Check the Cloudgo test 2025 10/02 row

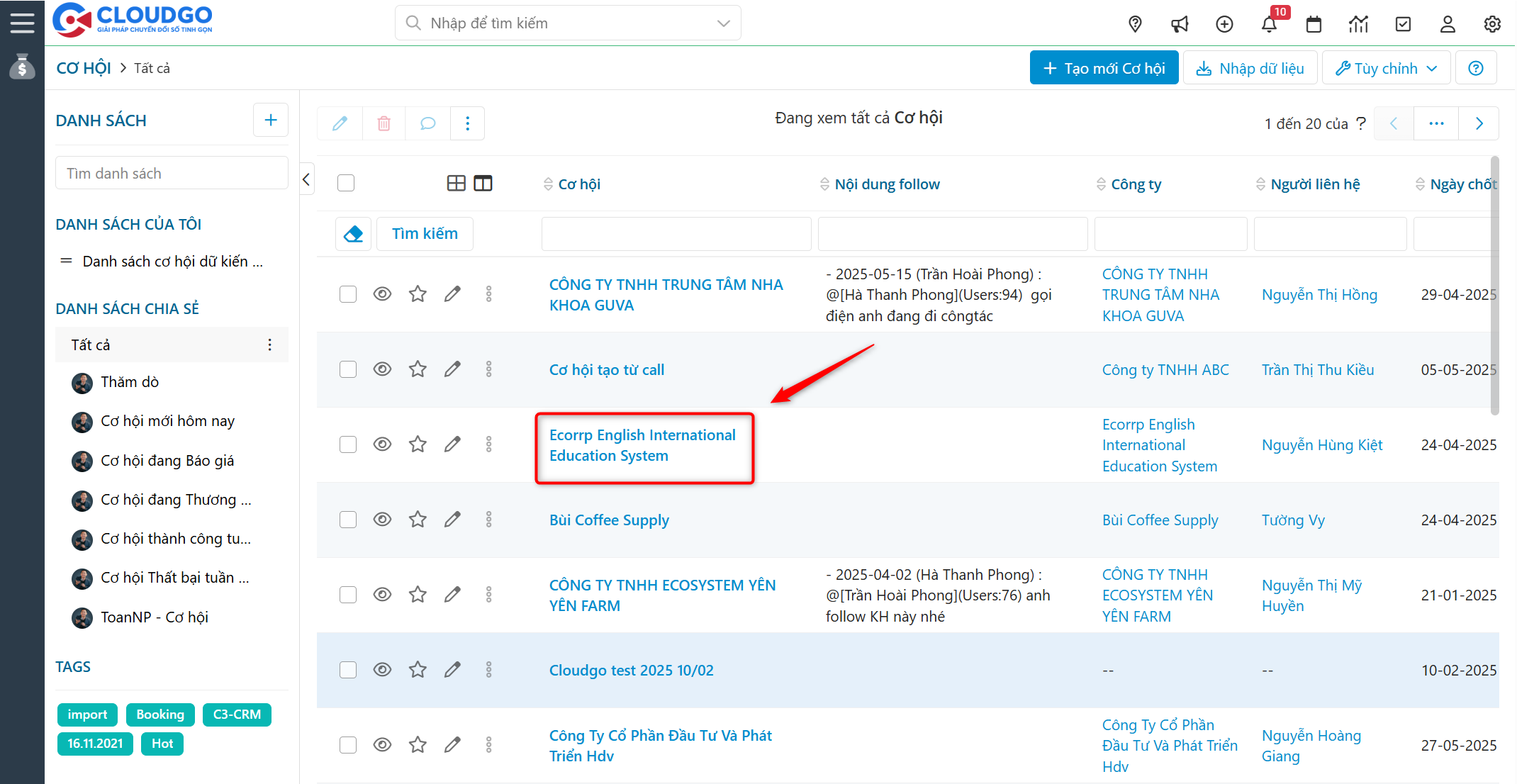click(x=347, y=670)
